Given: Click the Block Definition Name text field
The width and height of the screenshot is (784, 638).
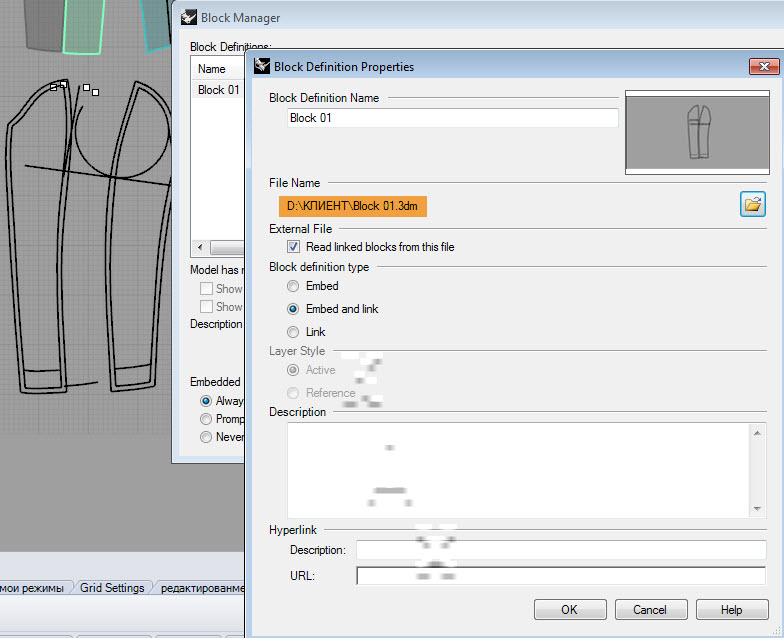Looking at the screenshot, I should point(452,118).
